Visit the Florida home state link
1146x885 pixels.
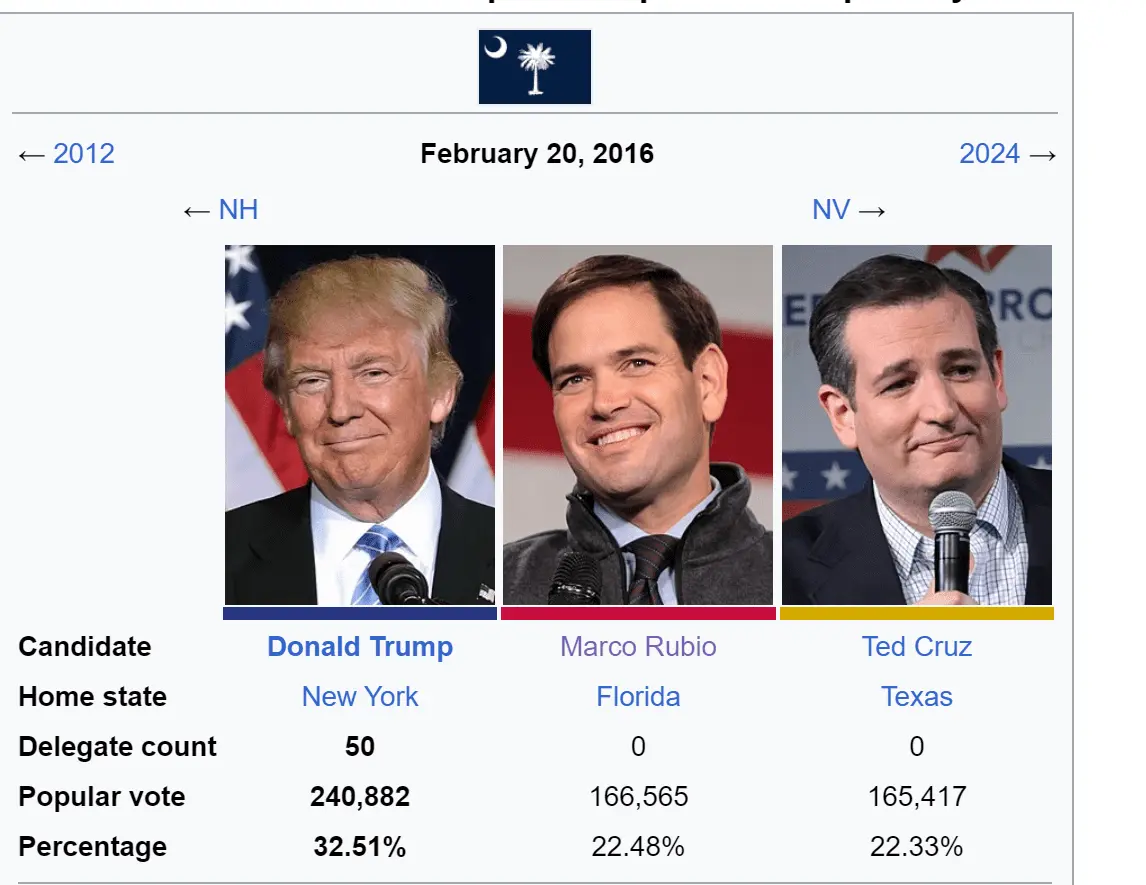point(638,697)
